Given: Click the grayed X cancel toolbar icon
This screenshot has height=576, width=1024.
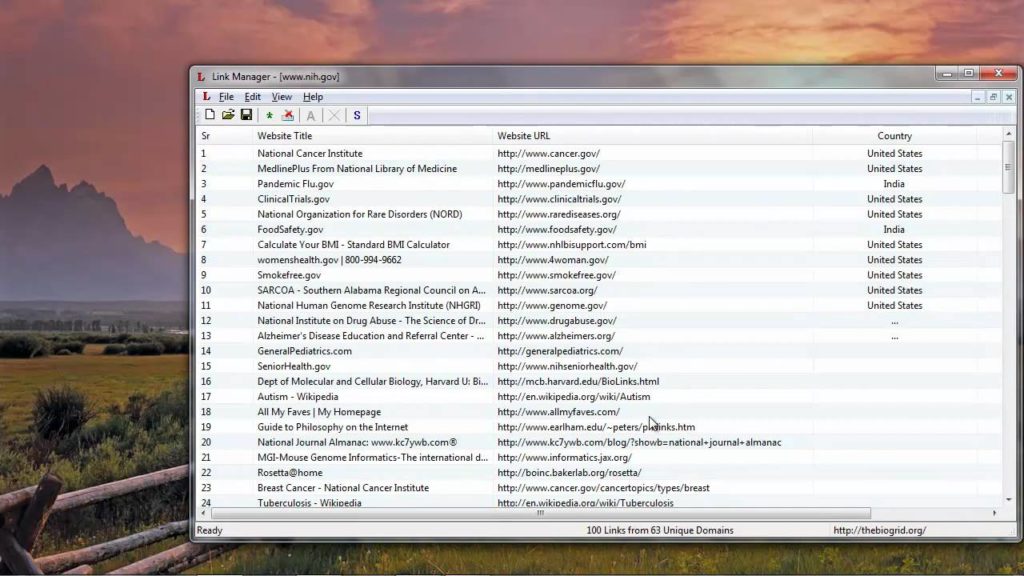Looking at the screenshot, I should (334, 116).
